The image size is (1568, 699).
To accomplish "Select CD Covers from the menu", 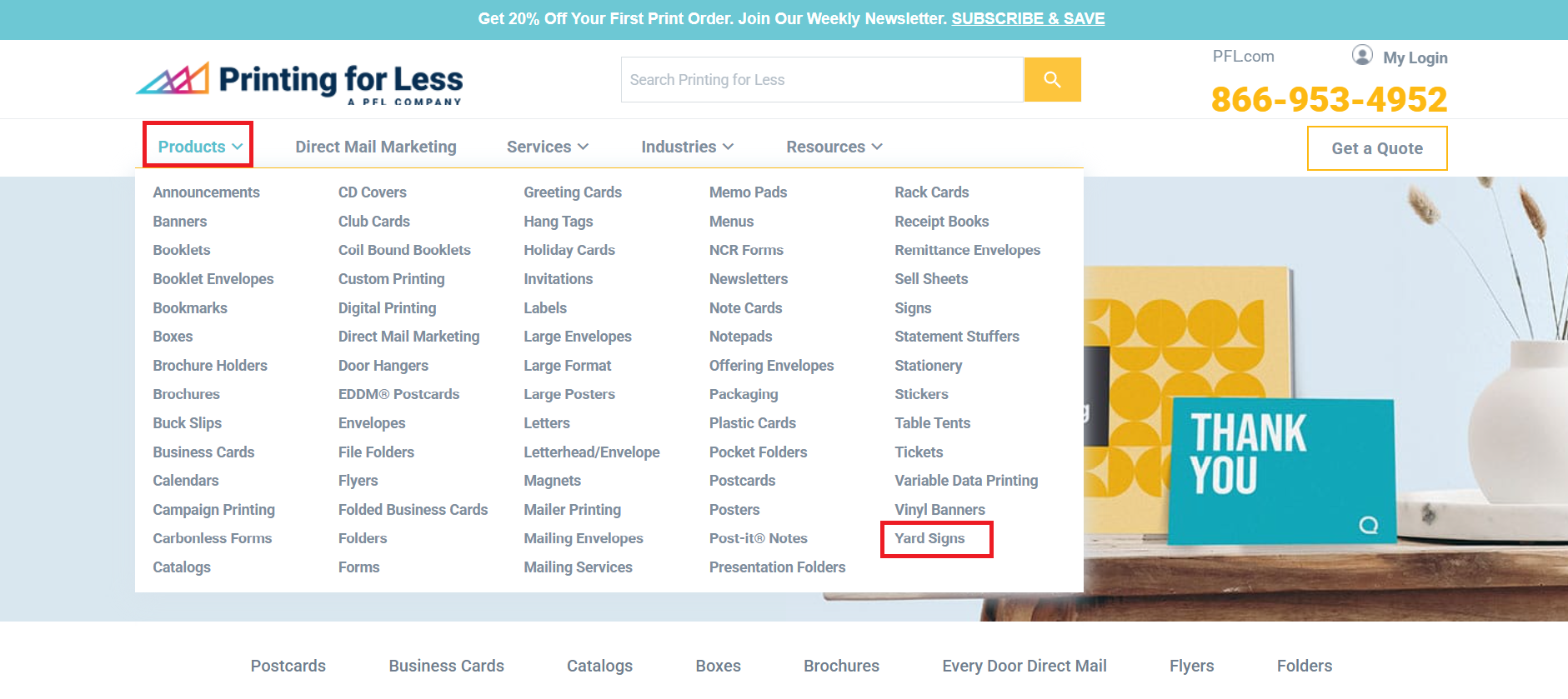I will pos(372,192).
